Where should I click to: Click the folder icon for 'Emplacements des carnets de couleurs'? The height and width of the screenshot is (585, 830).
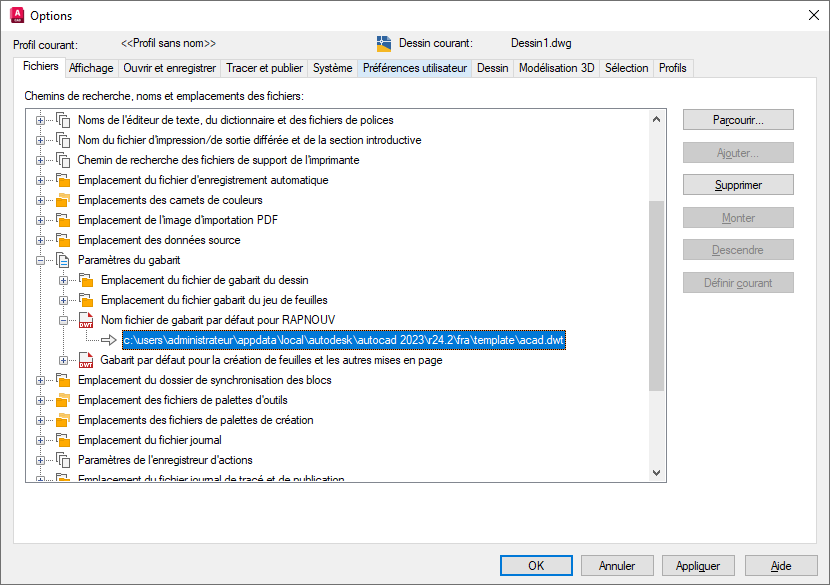(x=62, y=200)
